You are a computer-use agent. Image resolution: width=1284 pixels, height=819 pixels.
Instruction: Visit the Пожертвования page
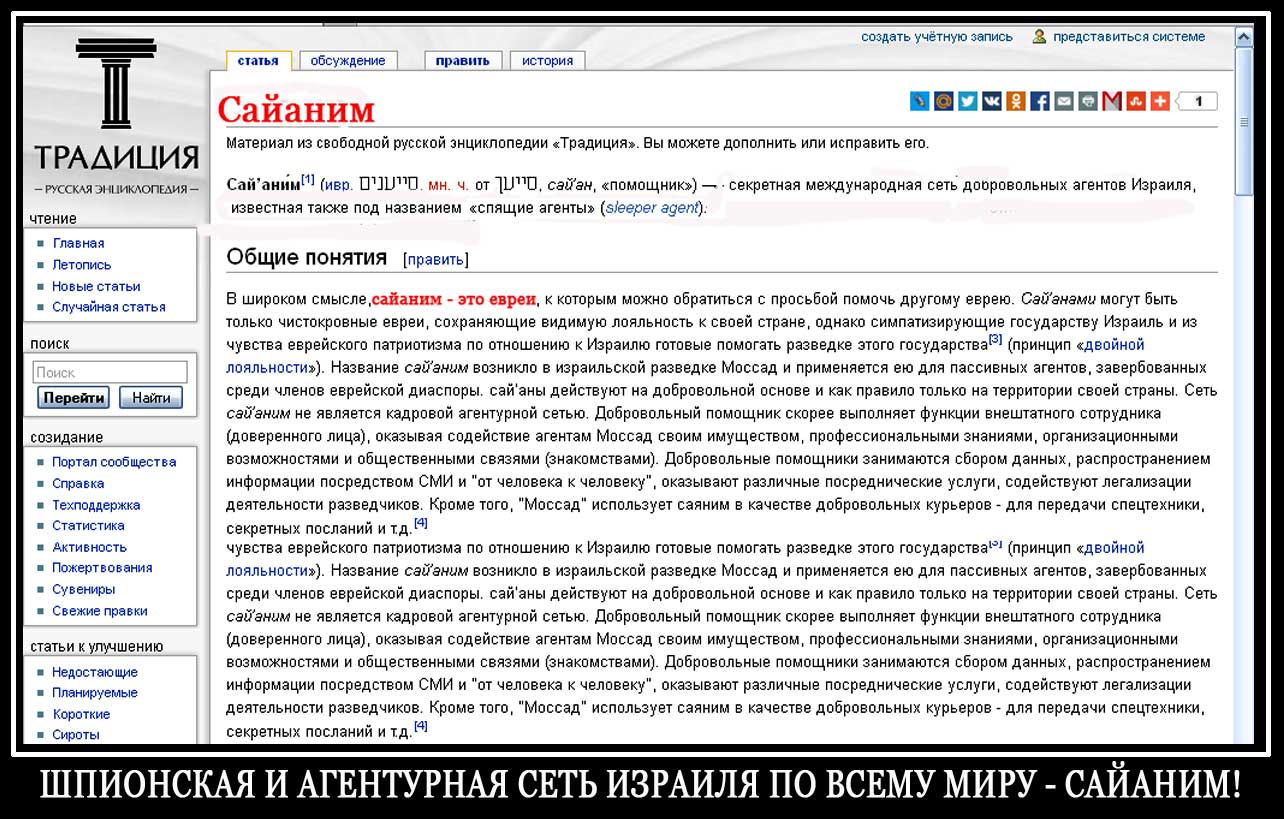(x=103, y=568)
